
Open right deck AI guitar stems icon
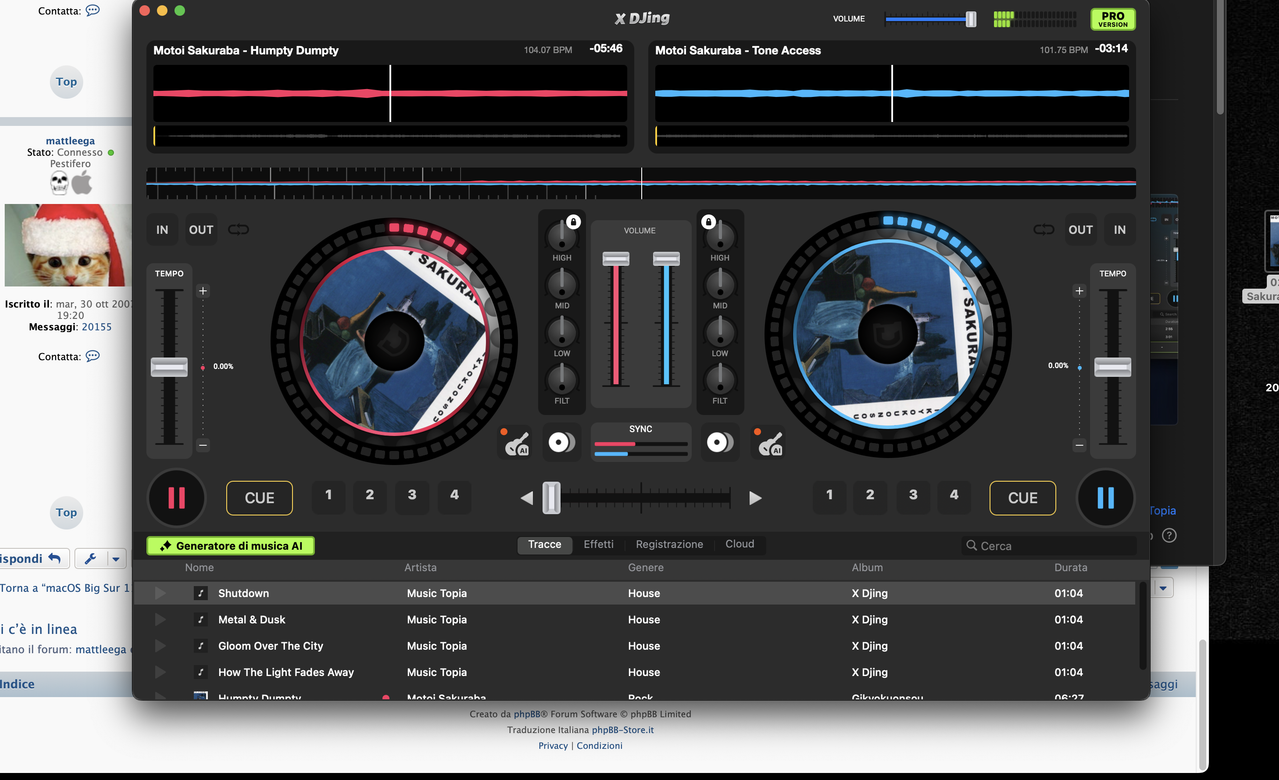768,443
